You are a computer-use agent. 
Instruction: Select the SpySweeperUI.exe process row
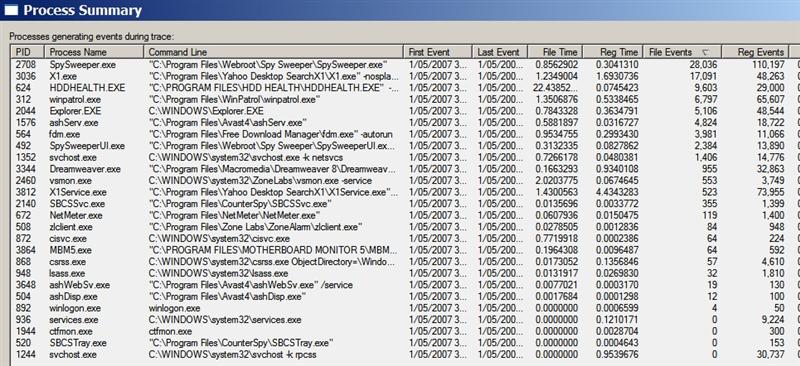pyautogui.click(x=405, y=146)
